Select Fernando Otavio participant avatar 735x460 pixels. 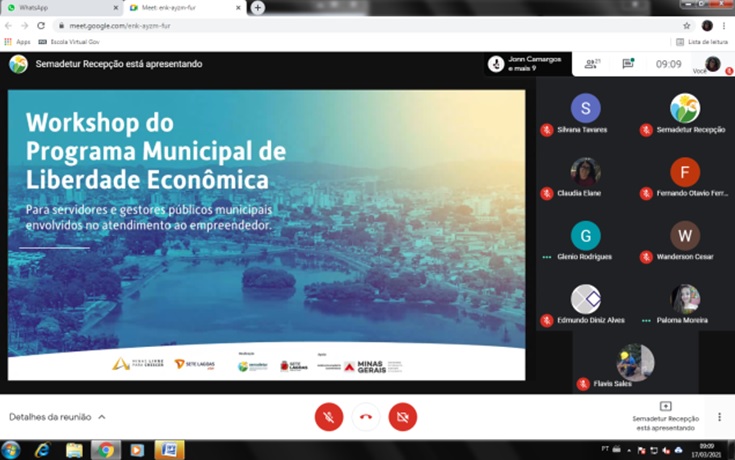[x=685, y=172]
